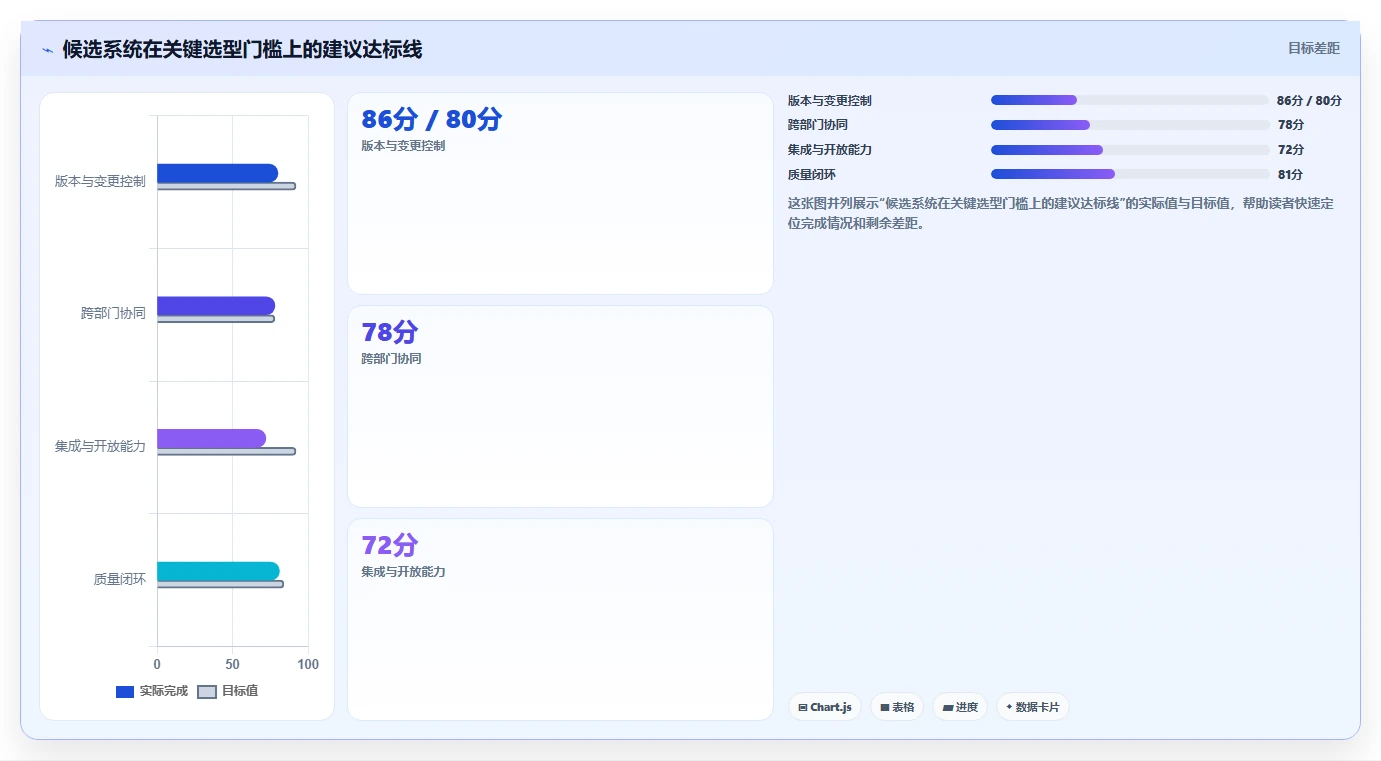Click the 100 tick on chart axis
The height and width of the screenshot is (761, 1381).
click(x=308, y=664)
